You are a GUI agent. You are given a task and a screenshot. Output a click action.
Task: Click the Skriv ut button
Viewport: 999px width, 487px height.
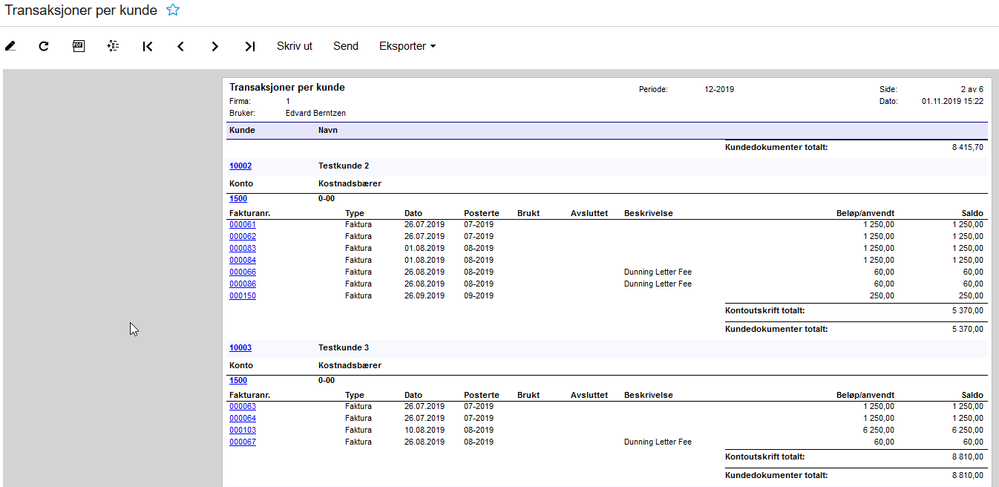(x=294, y=46)
